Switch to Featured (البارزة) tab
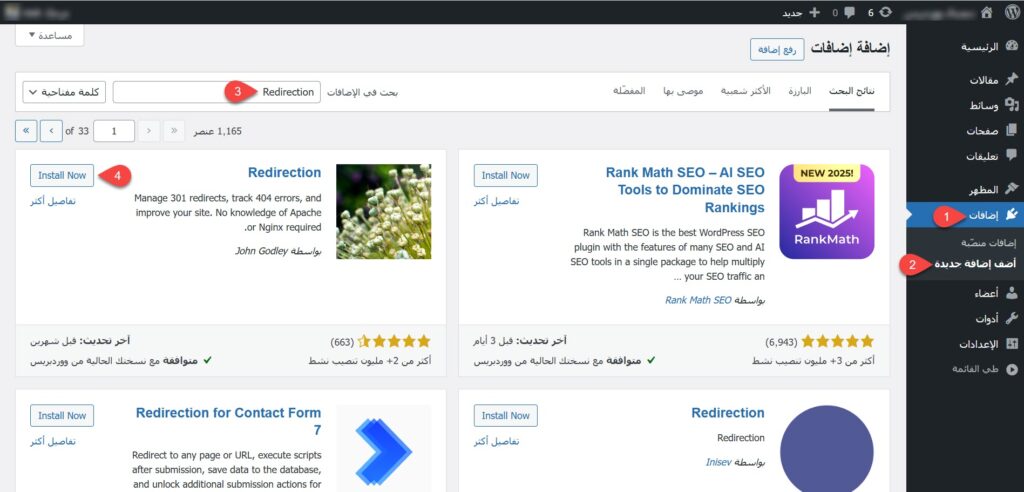This screenshot has height=492, width=1024. click(799, 91)
